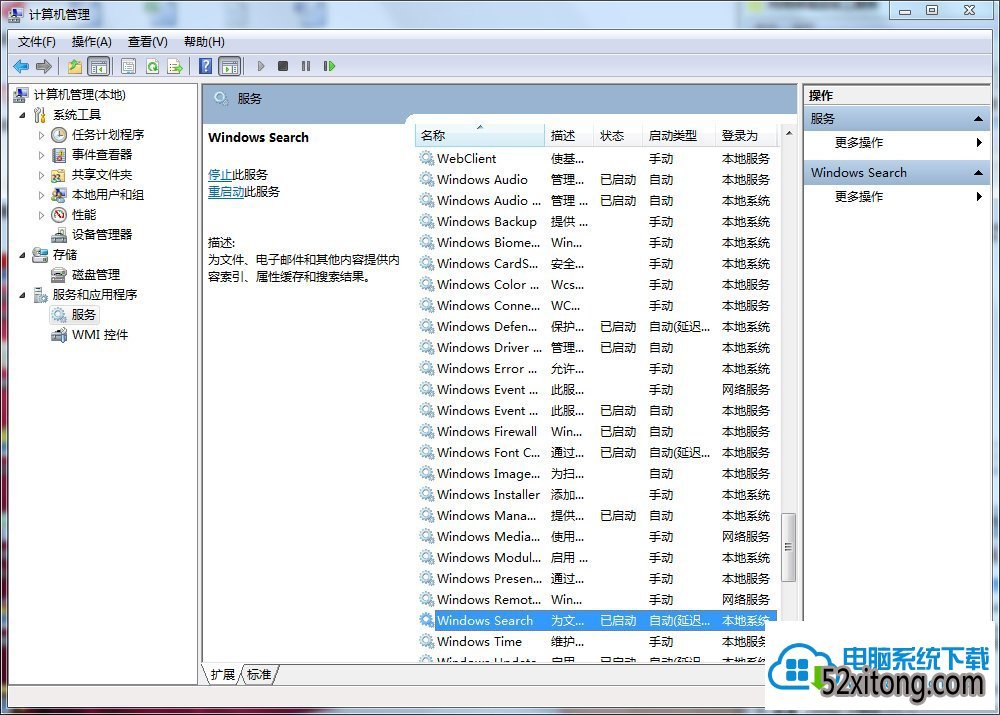Go back using the toolbar back arrow
The height and width of the screenshot is (715, 1000).
(21, 66)
